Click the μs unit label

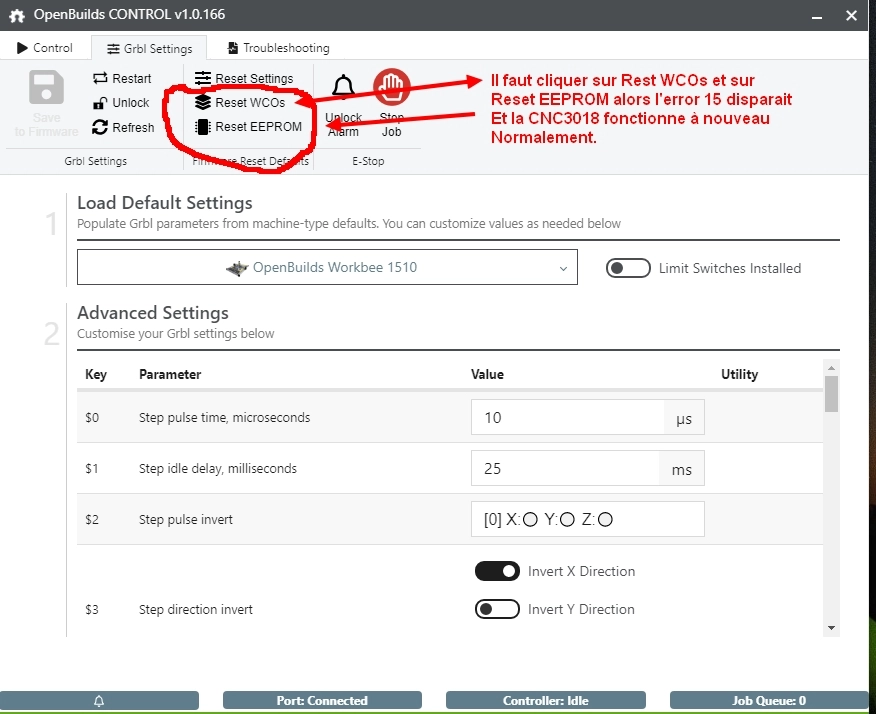tap(684, 418)
